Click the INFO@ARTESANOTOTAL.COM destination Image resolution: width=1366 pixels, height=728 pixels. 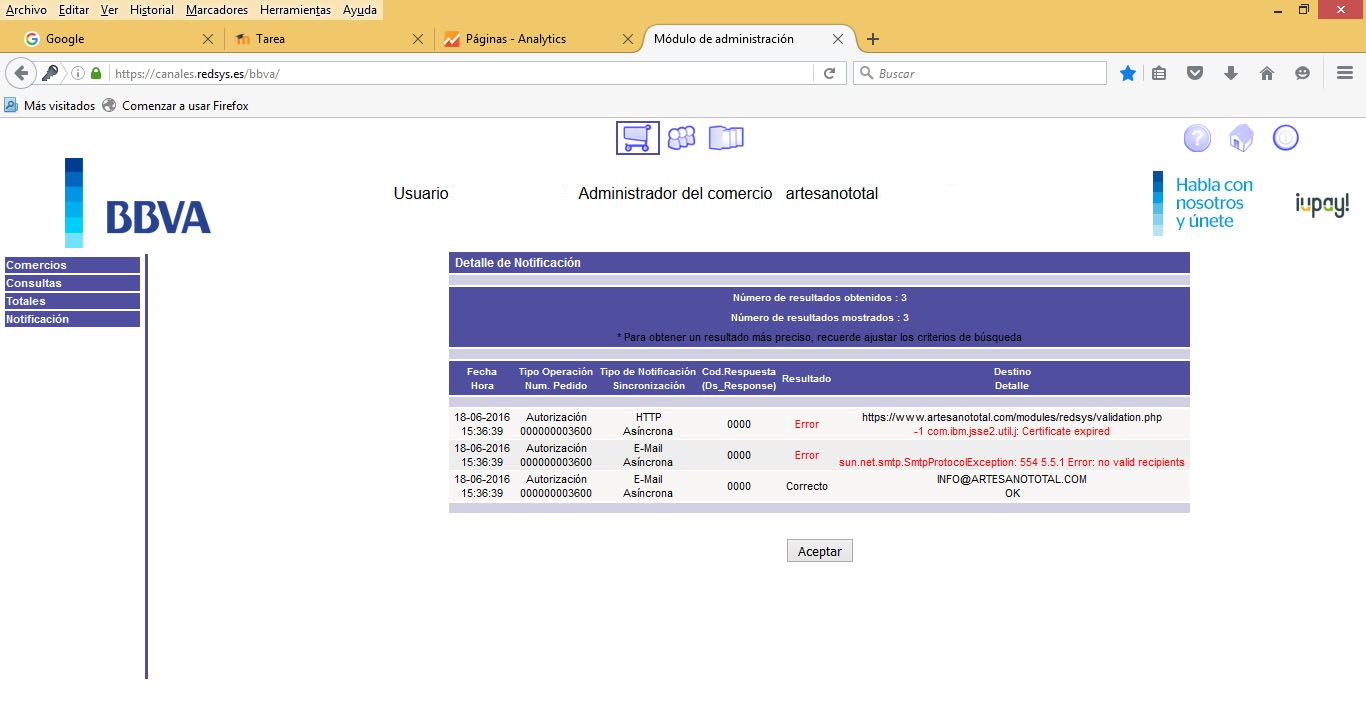[x=1012, y=479]
